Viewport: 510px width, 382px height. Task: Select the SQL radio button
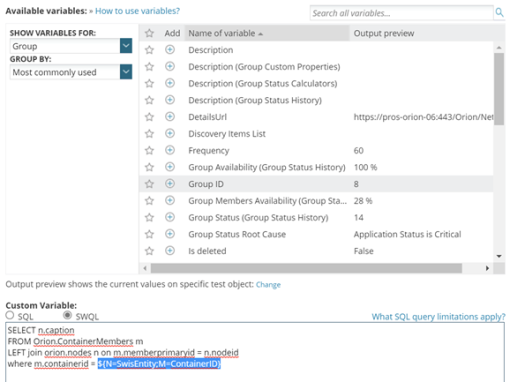pyautogui.click(x=10, y=315)
